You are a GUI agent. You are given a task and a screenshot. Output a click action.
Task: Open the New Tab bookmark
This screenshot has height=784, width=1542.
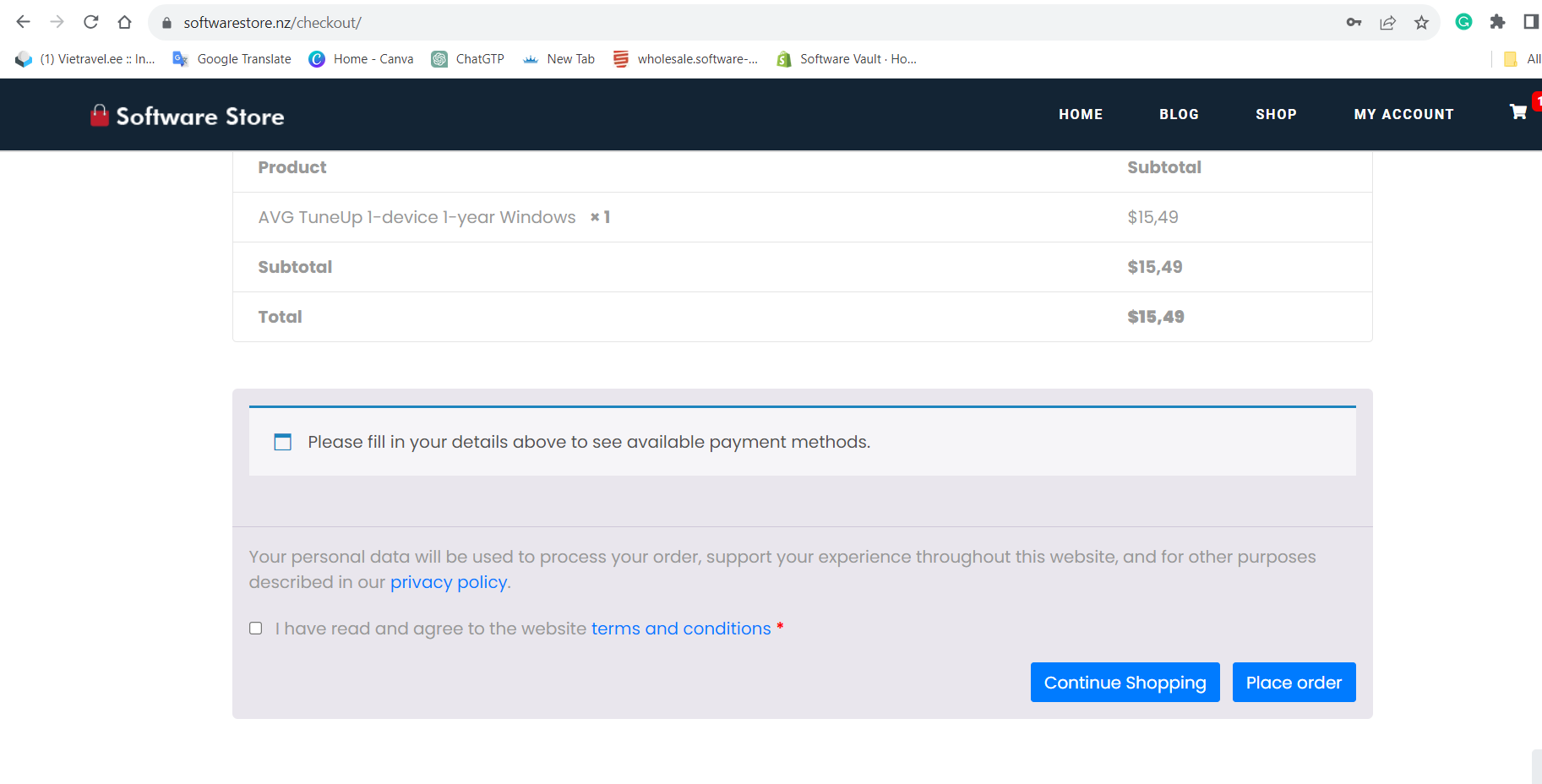tap(558, 59)
